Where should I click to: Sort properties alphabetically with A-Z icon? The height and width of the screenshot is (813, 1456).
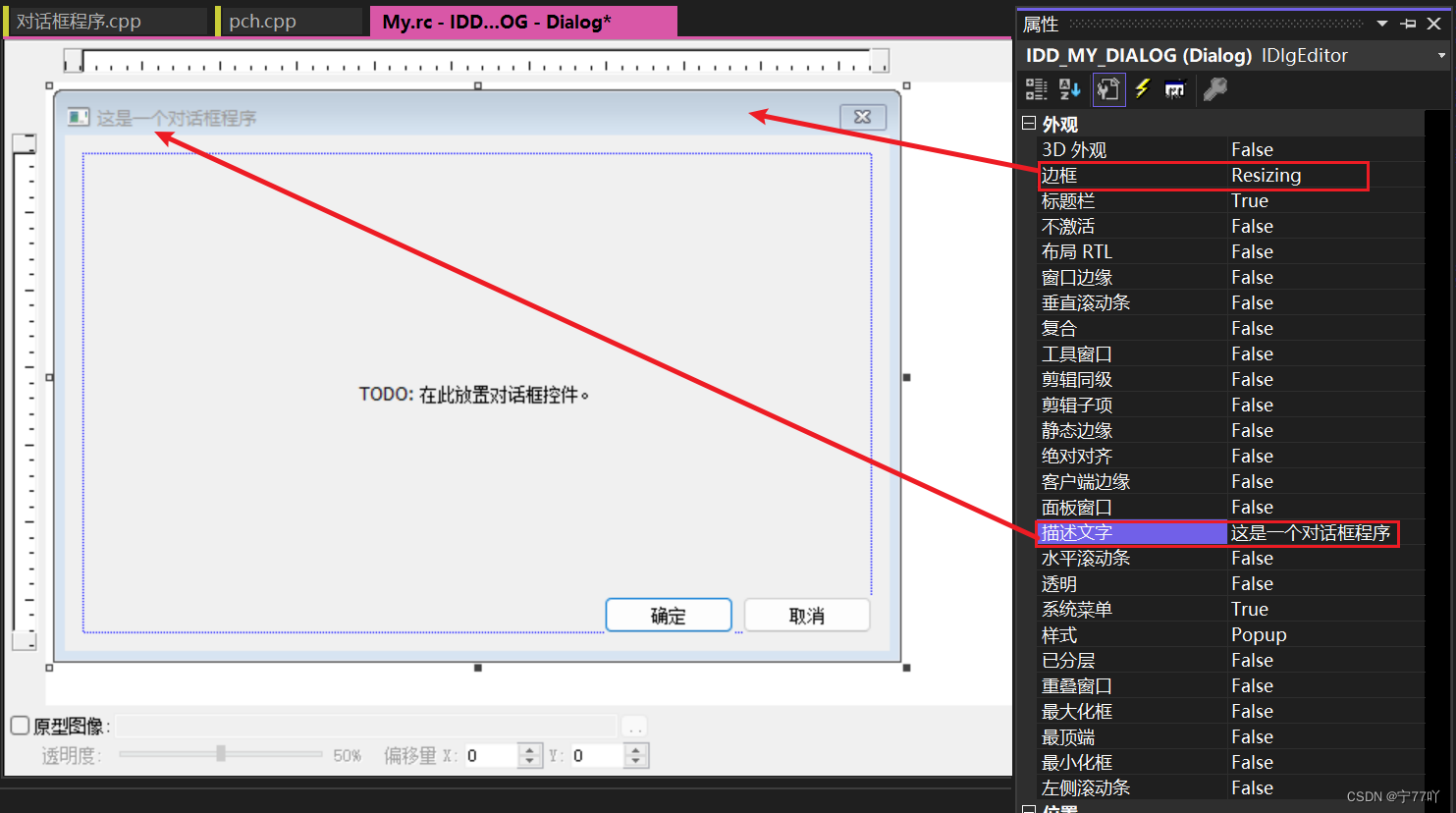(x=1070, y=89)
